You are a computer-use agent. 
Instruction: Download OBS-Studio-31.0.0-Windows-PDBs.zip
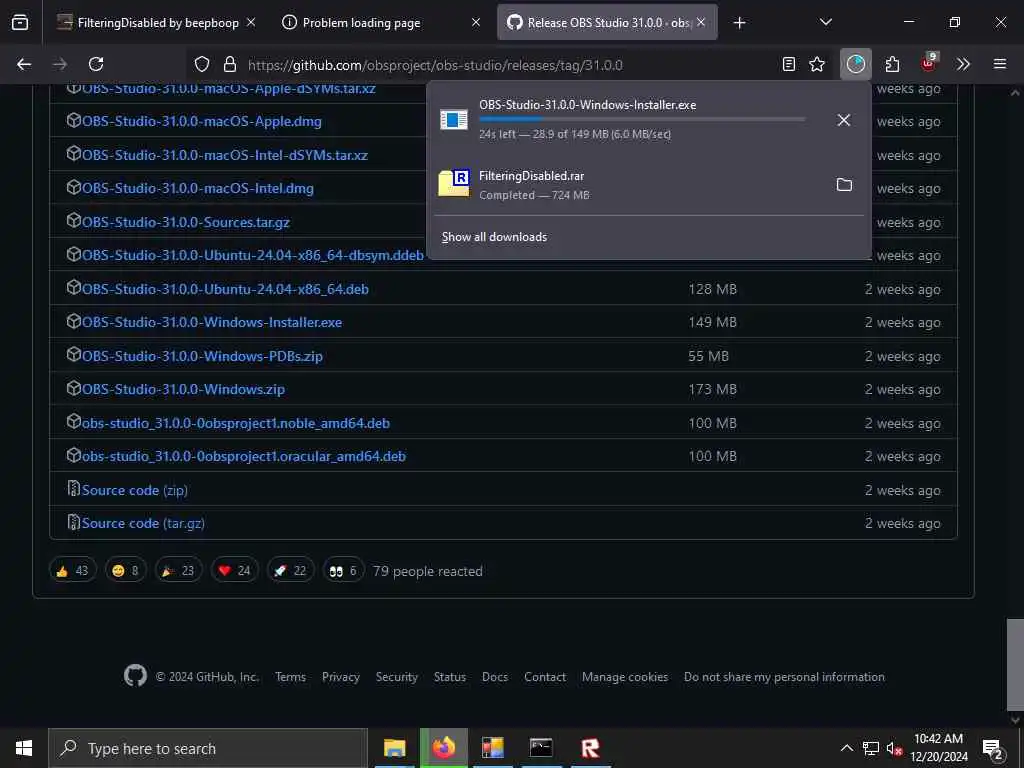tap(202, 357)
